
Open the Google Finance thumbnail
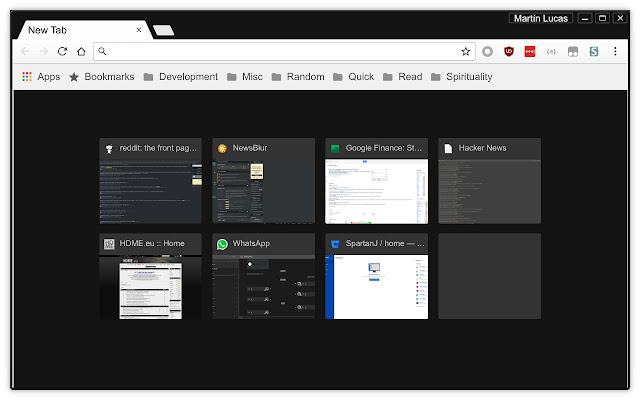point(377,181)
